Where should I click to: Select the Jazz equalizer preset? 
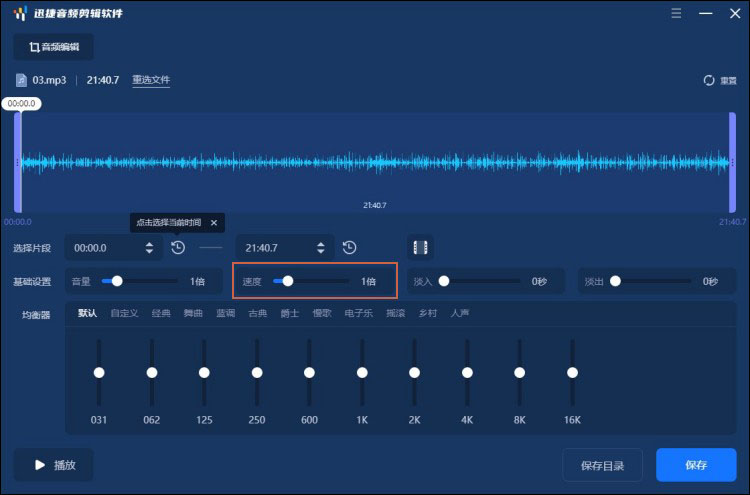tap(289, 313)
